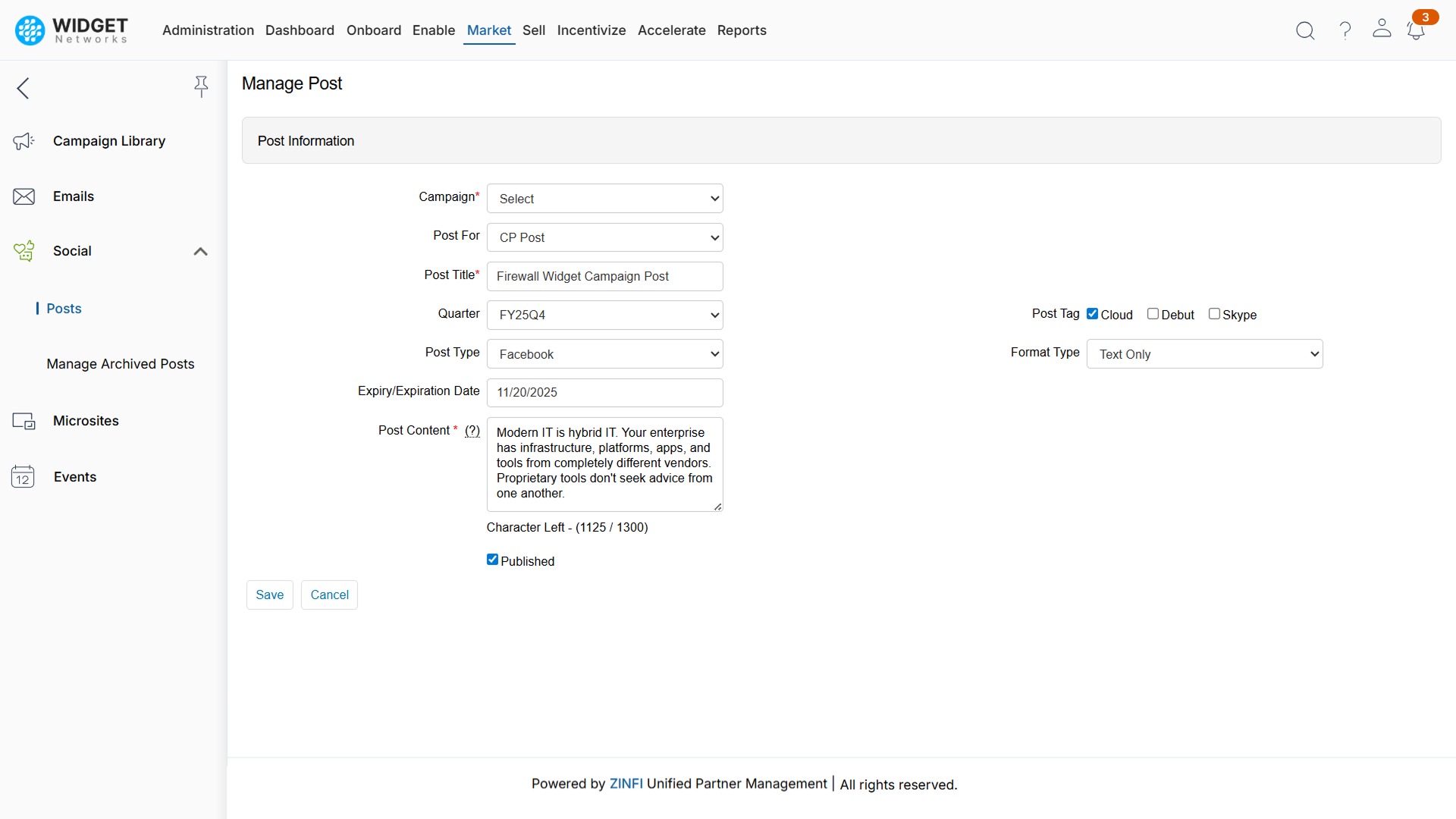Screen dimensions: 1456x819
Task: Open the Emails section
Action: 74,196
